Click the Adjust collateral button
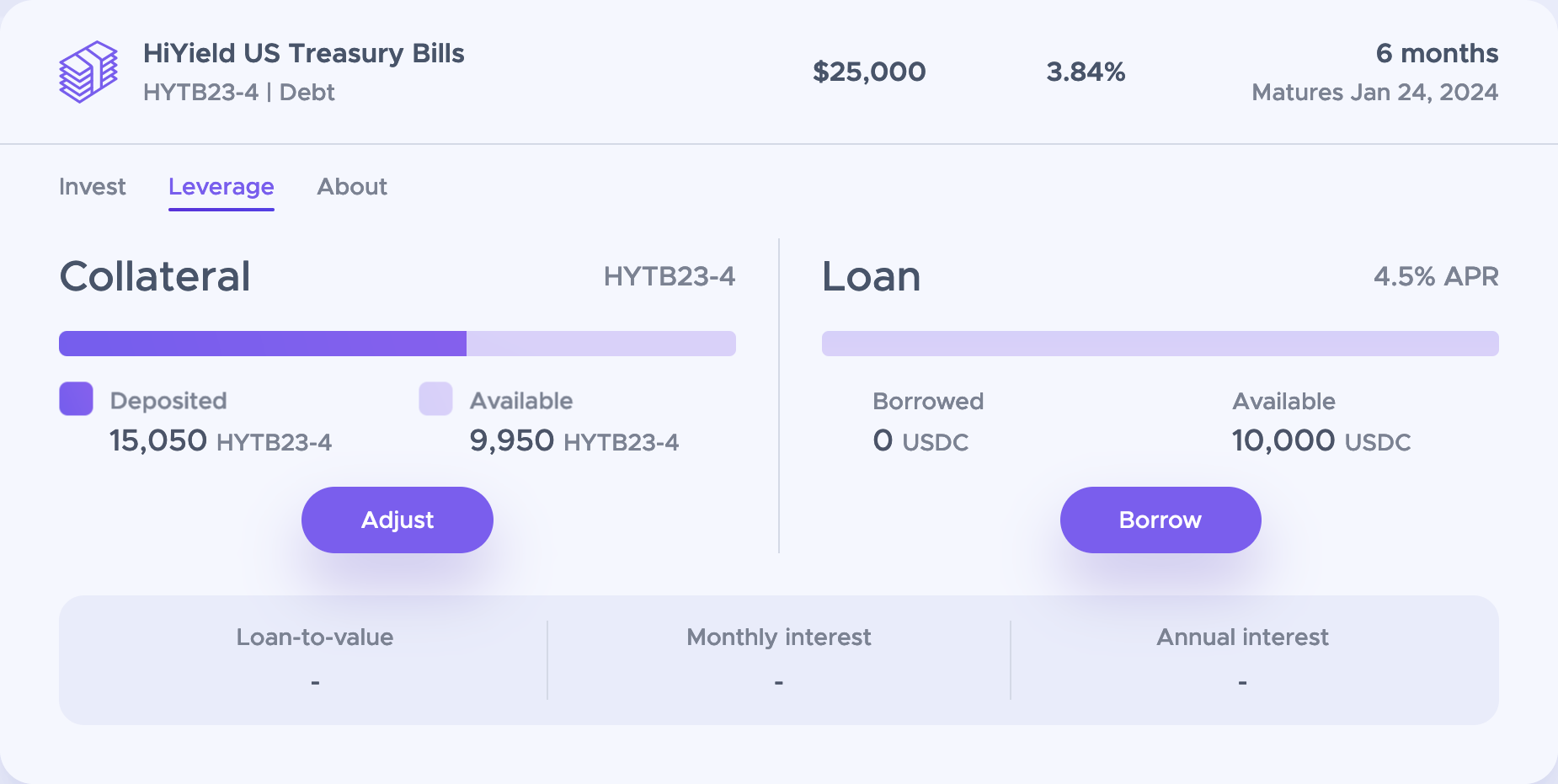Screen dimensions: 1558x784 [x=398, y=520]
